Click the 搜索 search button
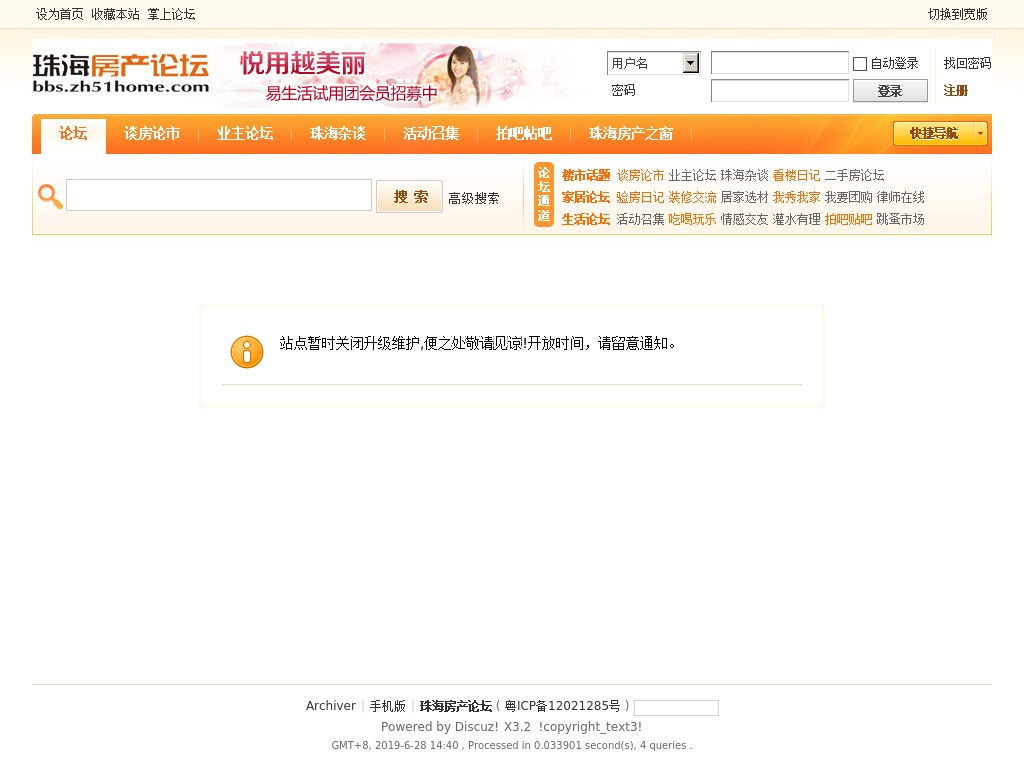 click(409, 197)
